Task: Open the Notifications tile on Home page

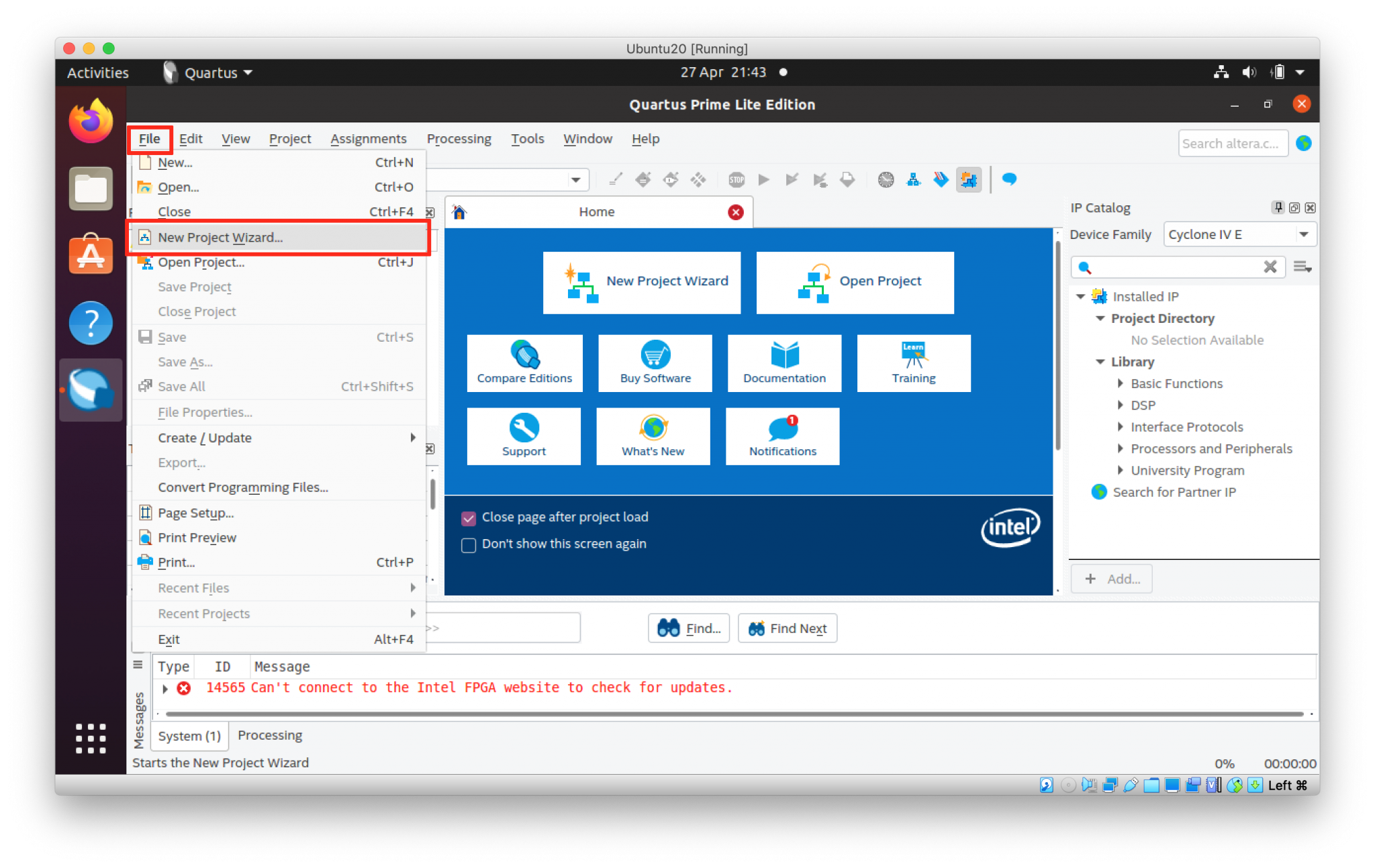Action: (x=781, y=436)
